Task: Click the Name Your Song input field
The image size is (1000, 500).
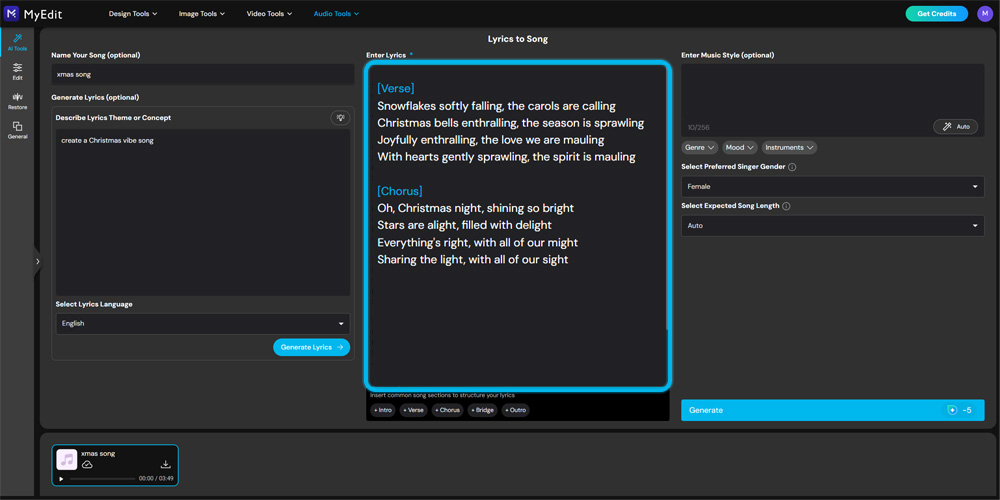Action: click(203, 75)
